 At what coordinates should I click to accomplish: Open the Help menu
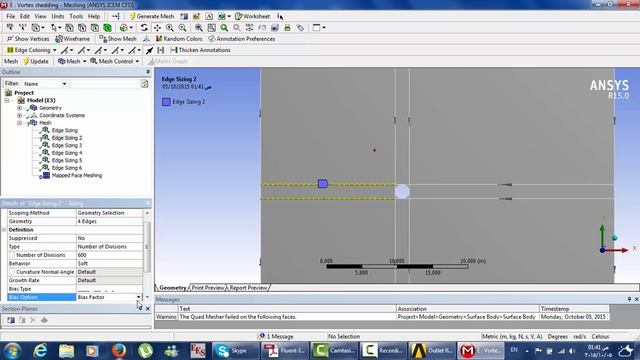(x=94, y=16)
